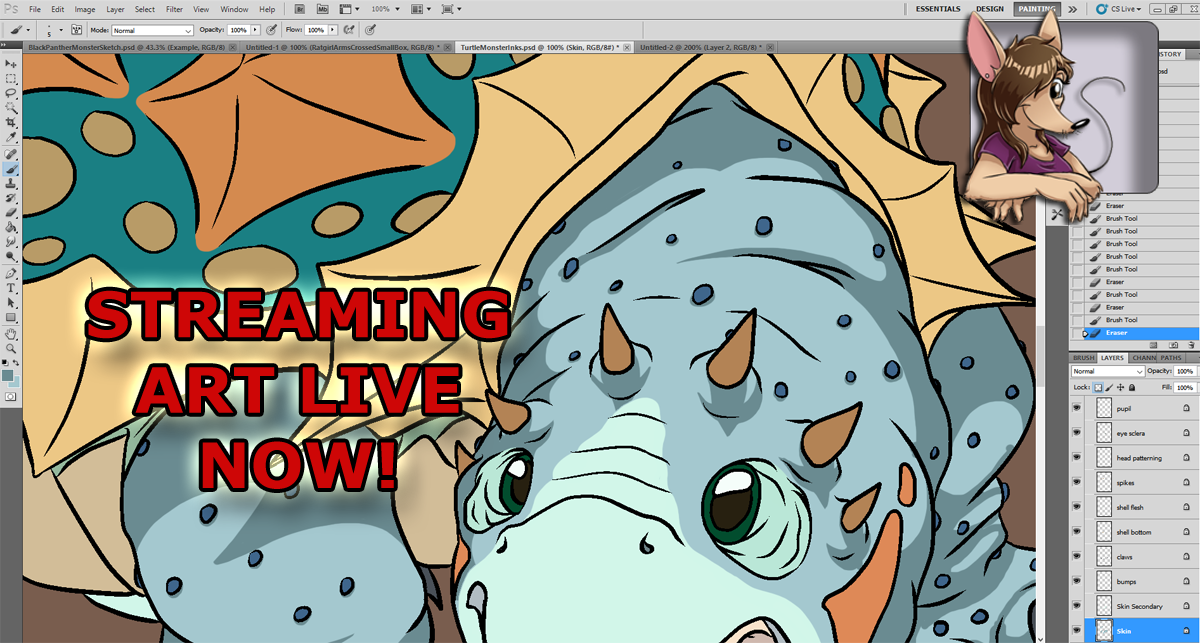Select the Path Selection tool

tap(11, 302)
